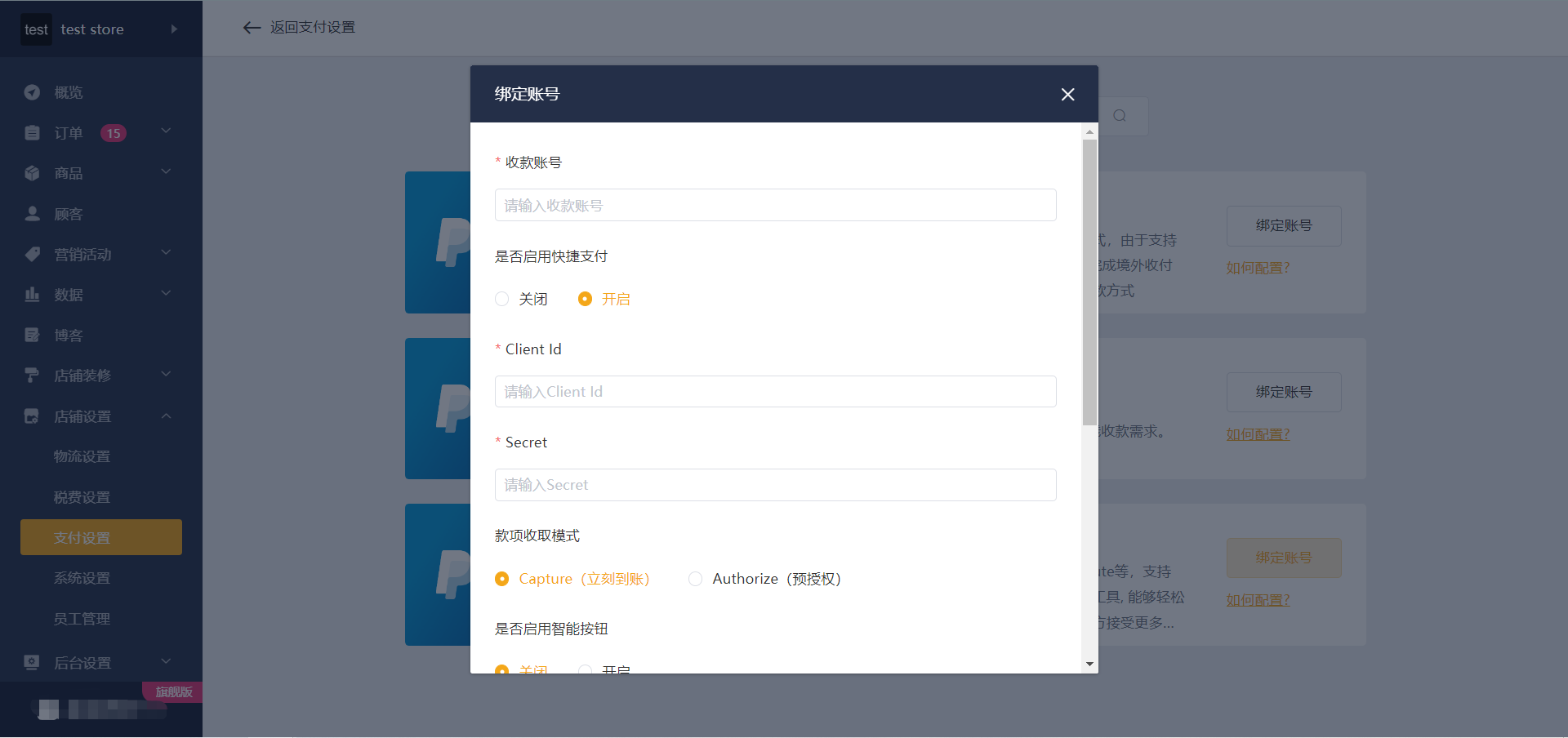Select 关闭 for quick pay (快捷支付)

(x=521, y=299)
